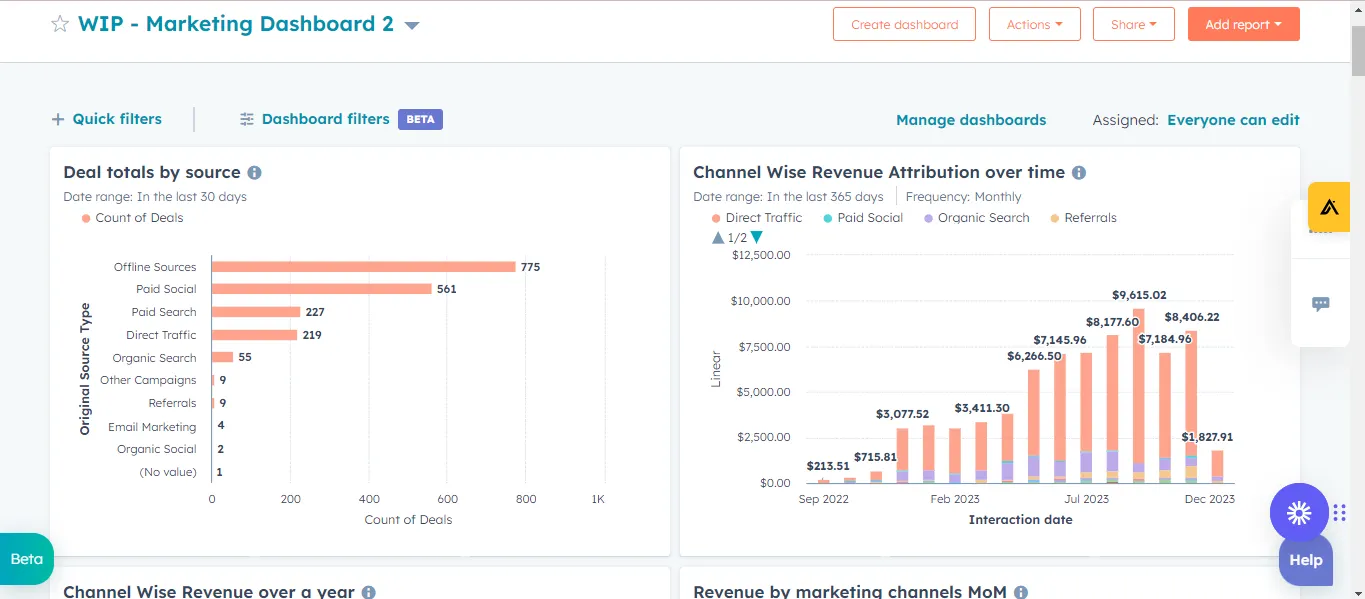
Task: Open the Manage dashboards link
Action: pos(970,120)
